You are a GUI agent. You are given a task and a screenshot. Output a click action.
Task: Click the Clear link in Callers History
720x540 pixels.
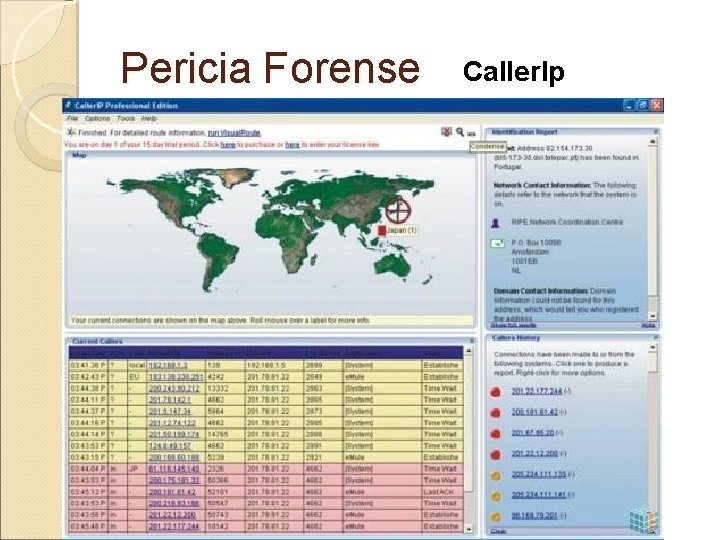498,531
